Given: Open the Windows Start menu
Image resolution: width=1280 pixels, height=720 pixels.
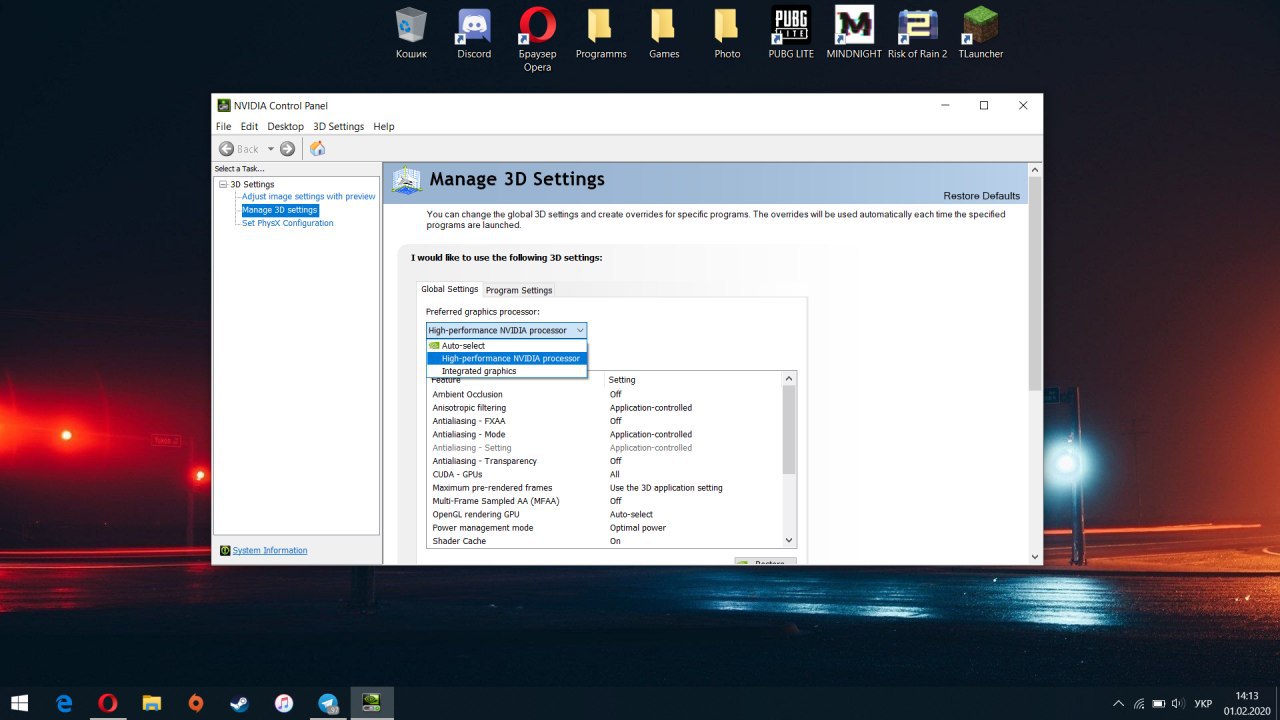Looking at the screenshot, I should [x=19, y=703].
